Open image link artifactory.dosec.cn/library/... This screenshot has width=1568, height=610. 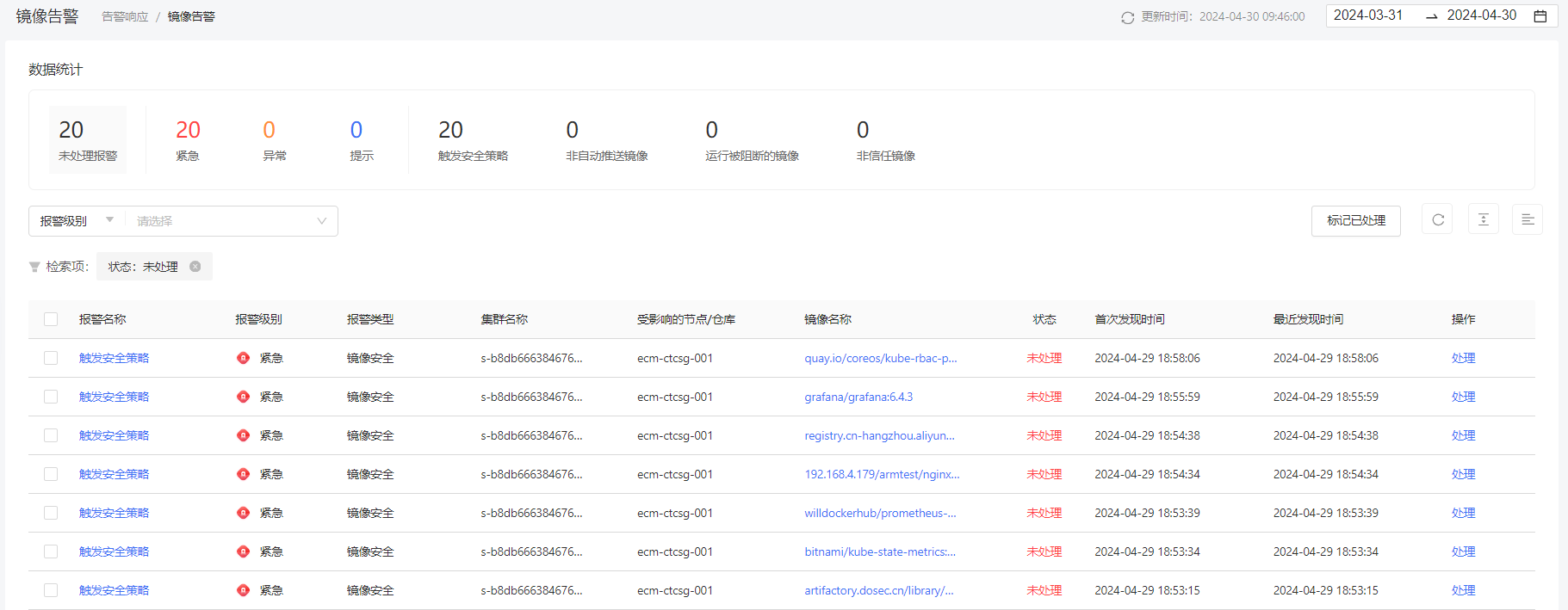pyautogui.click(x=879, y=590)
